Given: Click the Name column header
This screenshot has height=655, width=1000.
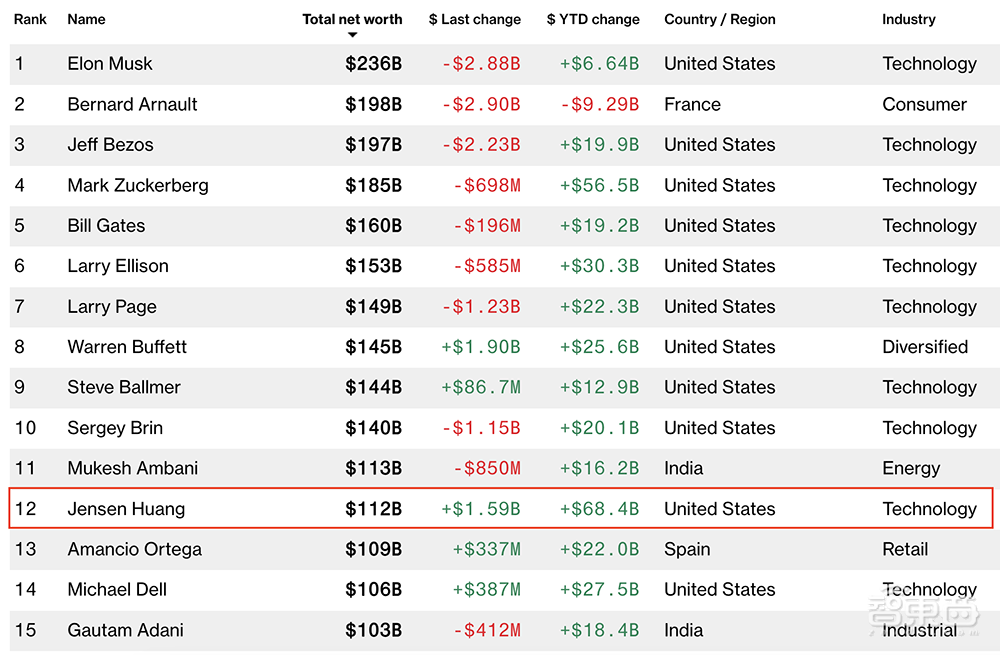Looking at the screenshot, I should (86, 19).
